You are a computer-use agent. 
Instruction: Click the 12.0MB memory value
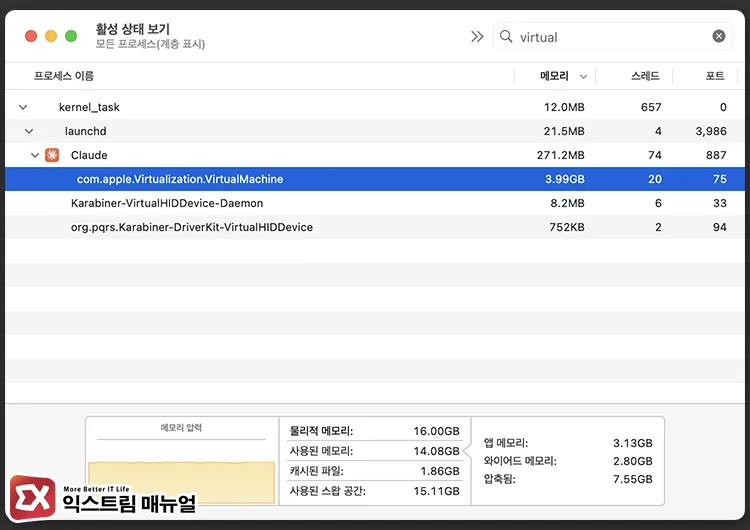click(564, 107)
